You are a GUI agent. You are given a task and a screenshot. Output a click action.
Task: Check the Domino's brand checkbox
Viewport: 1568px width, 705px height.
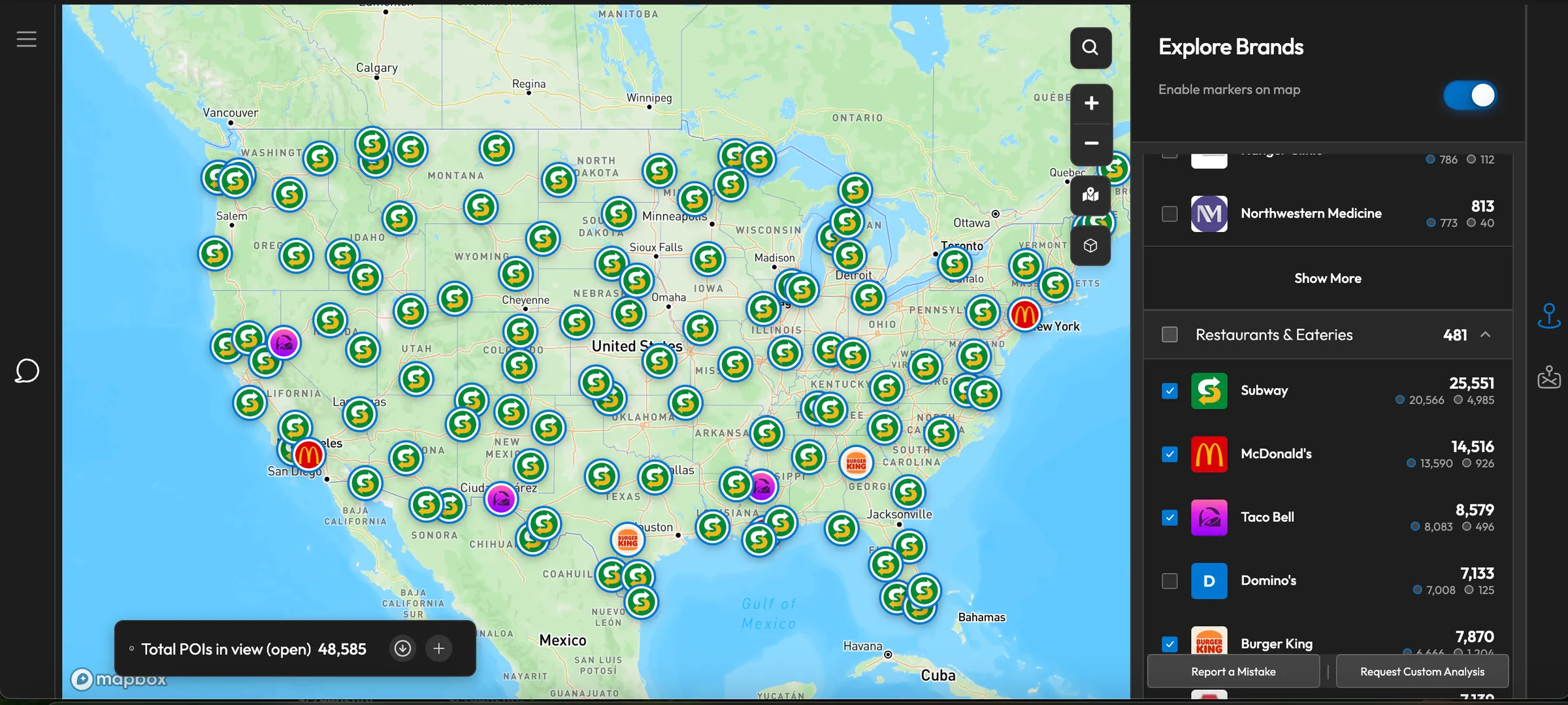(x=1169, y=581)
